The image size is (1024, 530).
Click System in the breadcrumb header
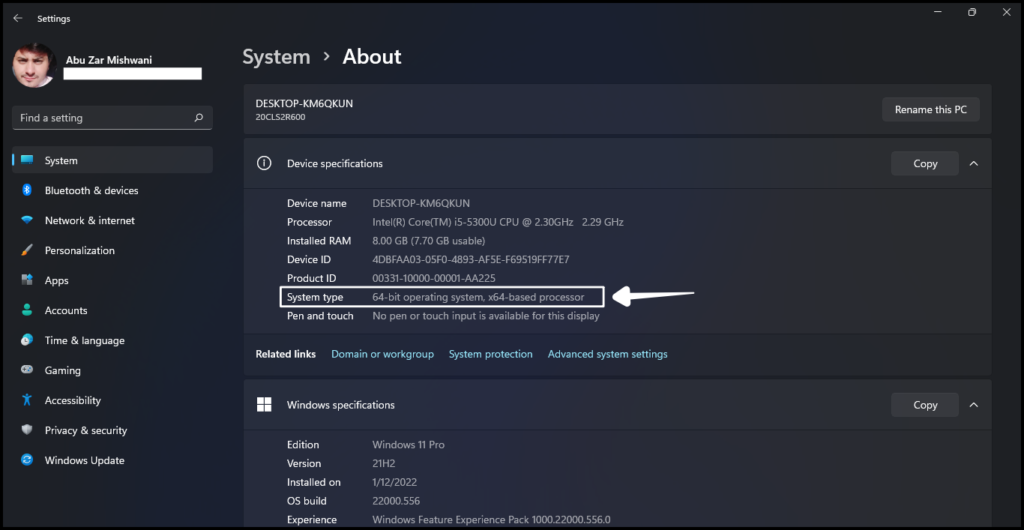(276, 57)
